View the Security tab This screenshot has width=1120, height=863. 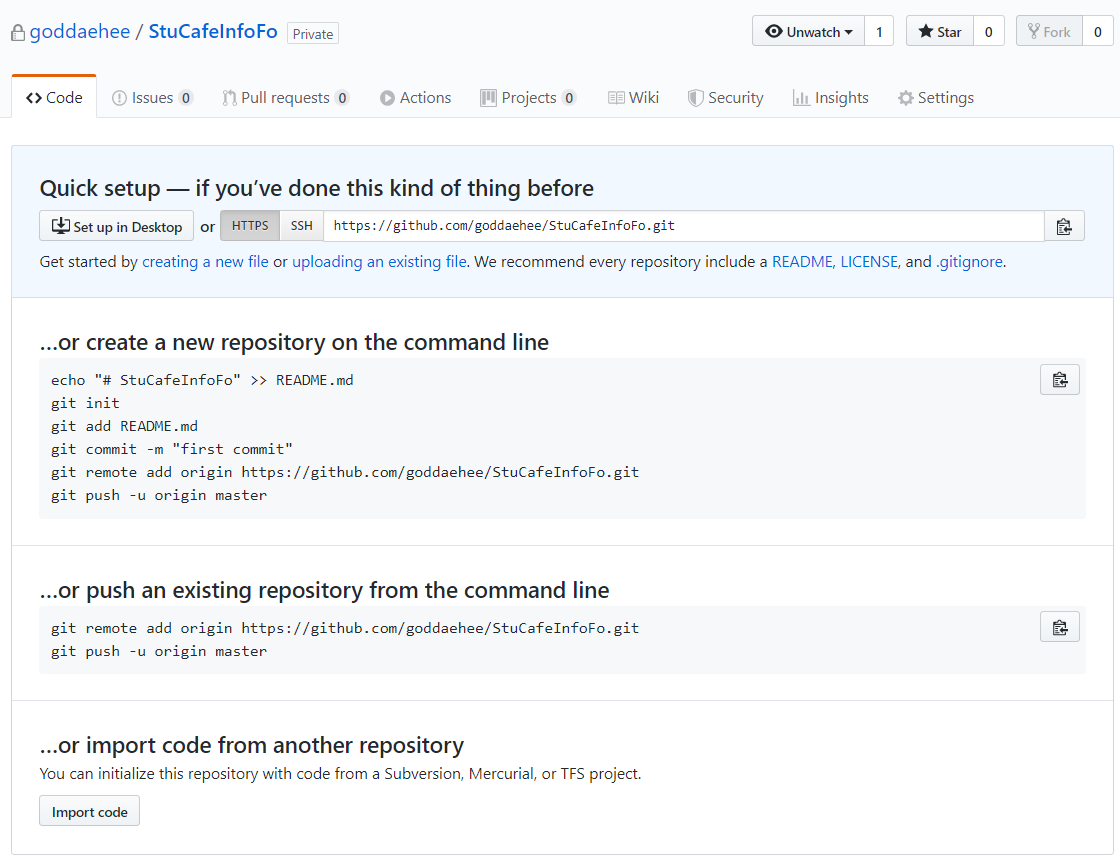726,98
